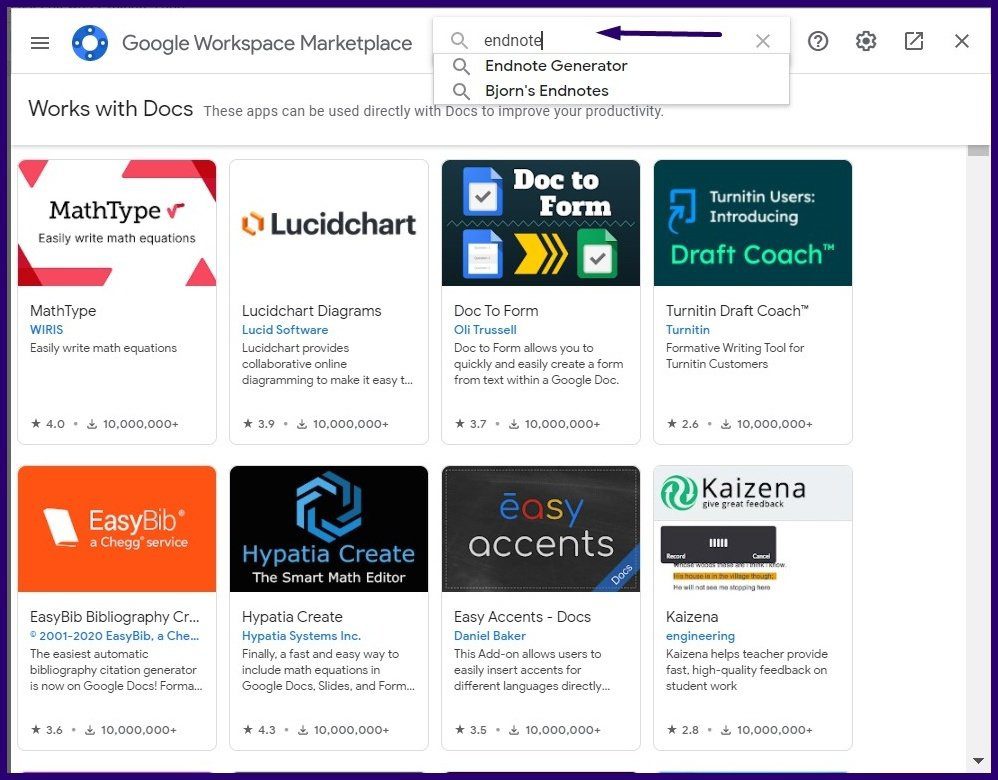Screen dimensions: 998x780
Task: Open the MathType banner thumbnail
Action: coord(117,223)
